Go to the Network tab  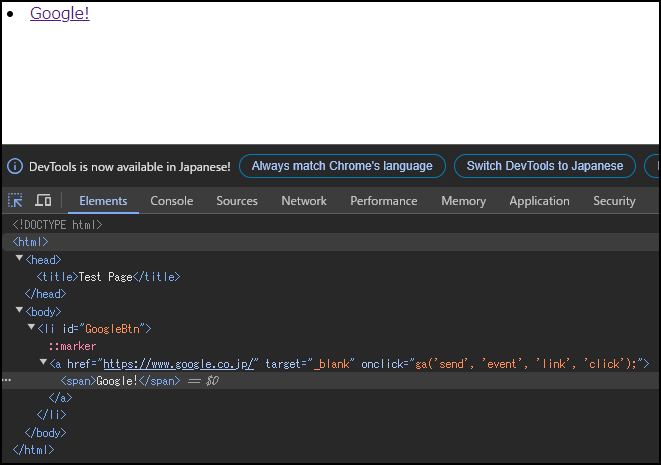(304, 201)
